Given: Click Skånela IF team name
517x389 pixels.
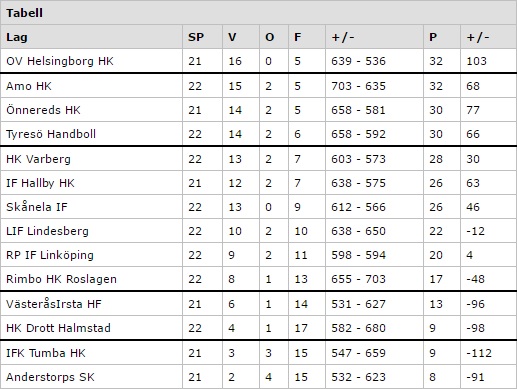Looking at the screenshot, I should [x=37, y=207].
